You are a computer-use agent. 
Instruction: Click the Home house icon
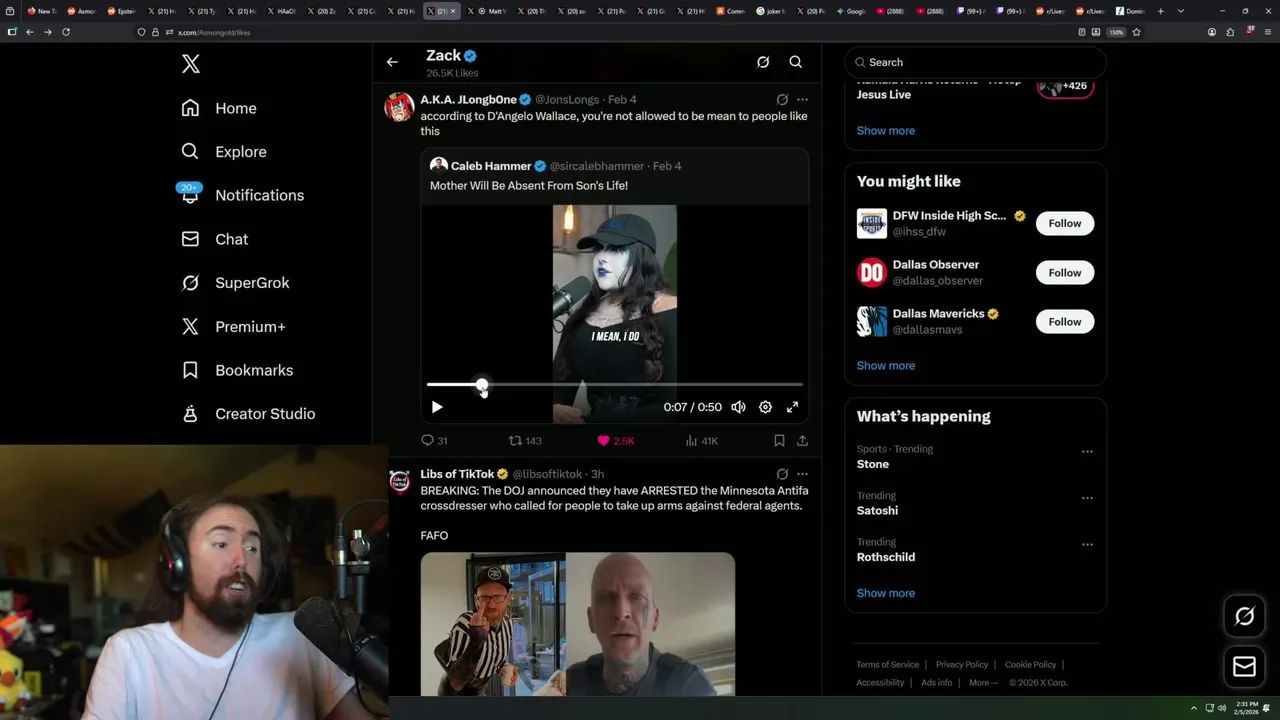[190, 108]
